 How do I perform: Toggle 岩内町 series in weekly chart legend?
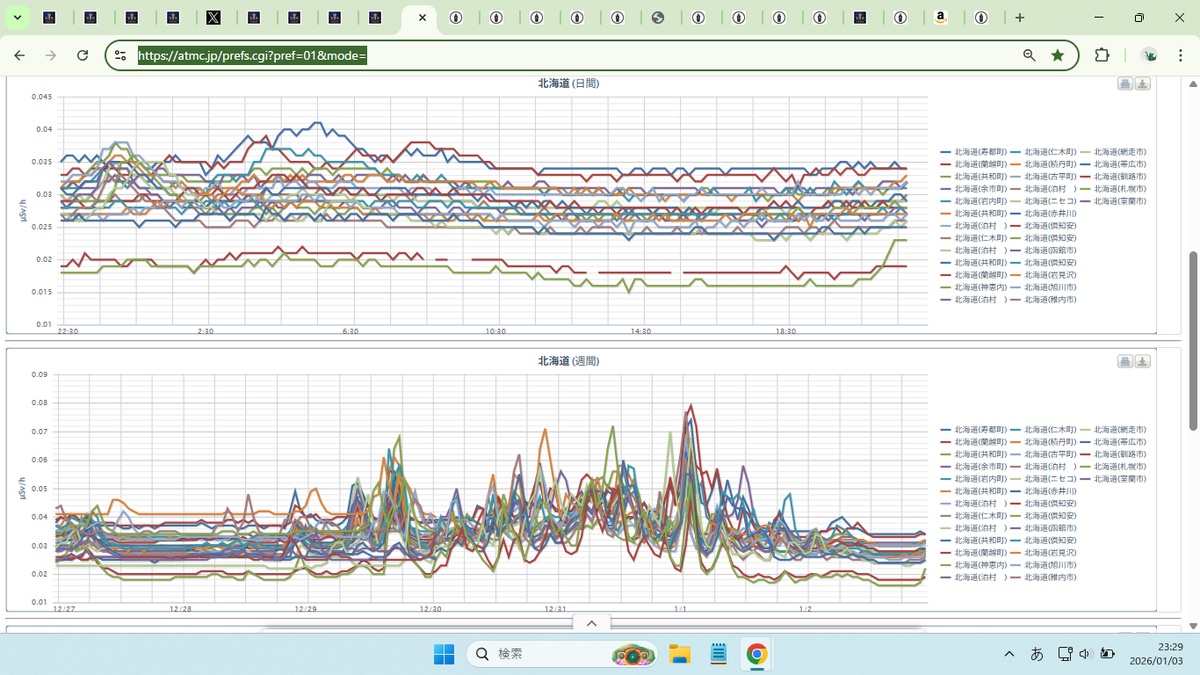pyautogui.click(x=973, y=478)
